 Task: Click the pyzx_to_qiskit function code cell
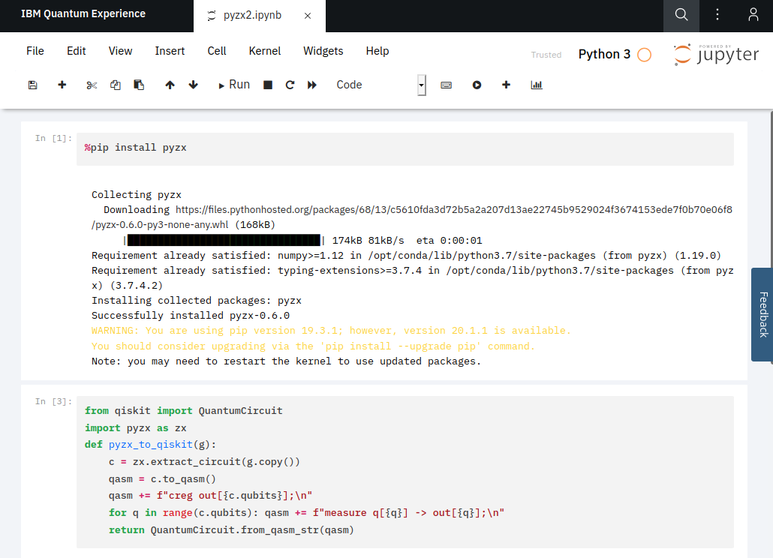[x=405, y=471]
